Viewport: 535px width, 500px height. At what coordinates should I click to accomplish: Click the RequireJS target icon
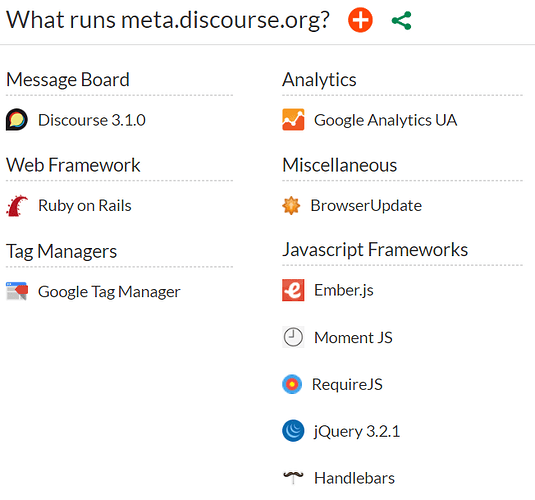(x=292, y=384)
